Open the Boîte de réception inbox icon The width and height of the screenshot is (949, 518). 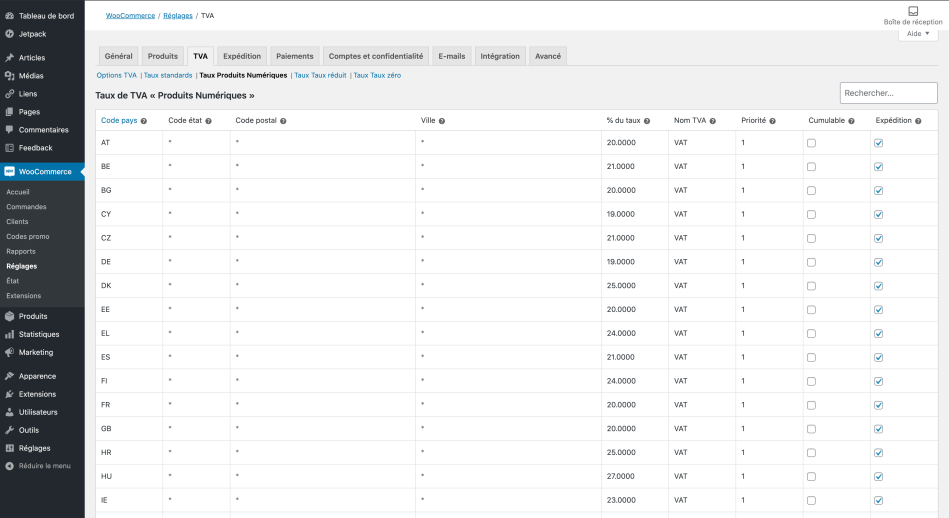(x=912, y=11)
